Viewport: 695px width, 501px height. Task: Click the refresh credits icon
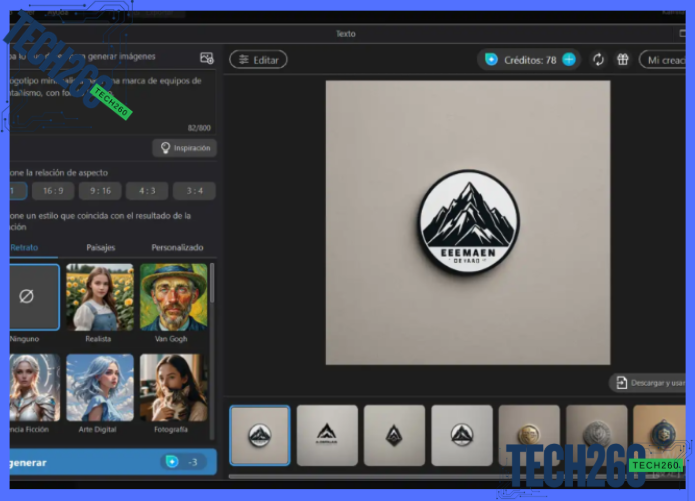(x=598, y=60)
